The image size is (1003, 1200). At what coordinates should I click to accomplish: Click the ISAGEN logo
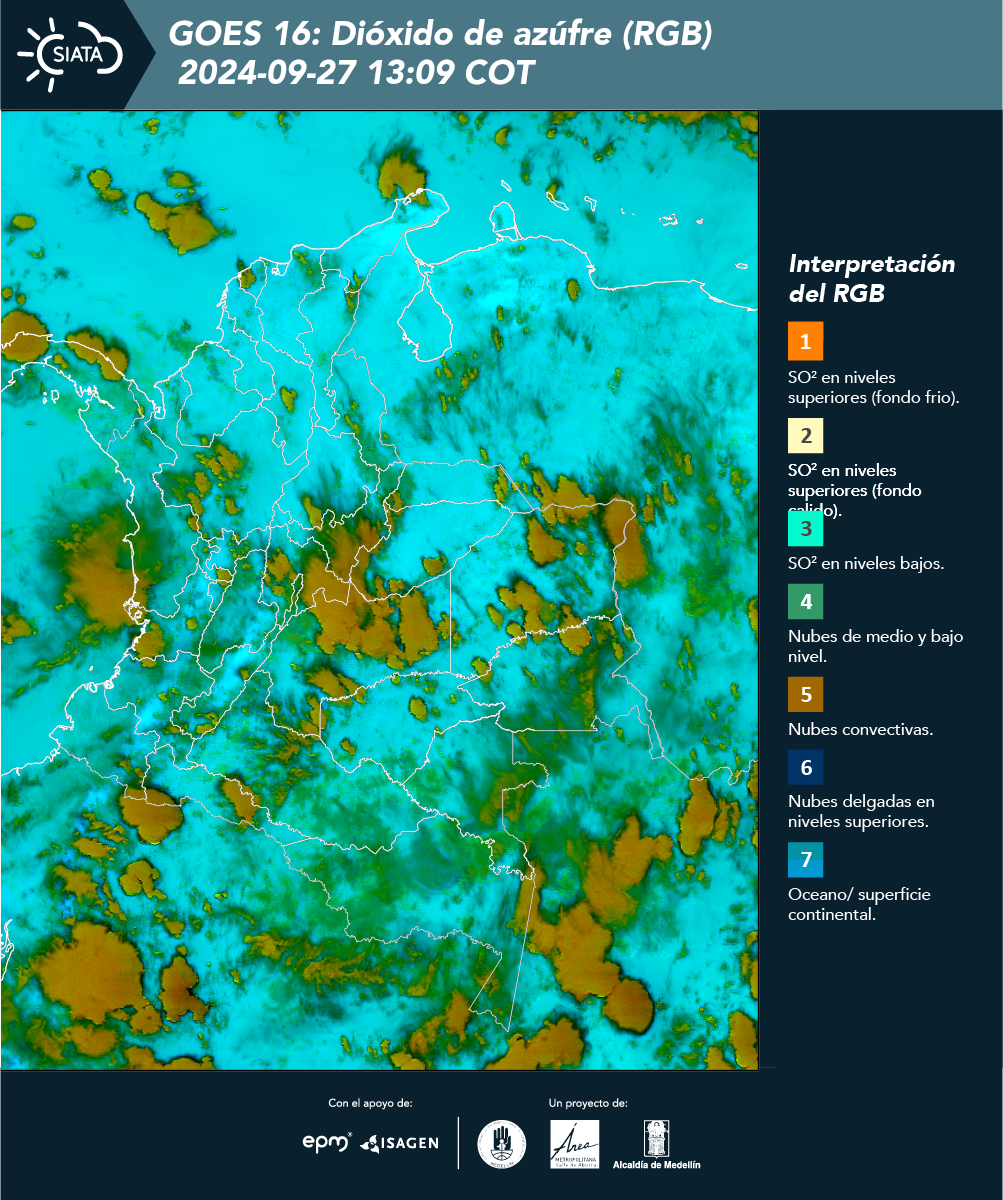point(399,1142)
